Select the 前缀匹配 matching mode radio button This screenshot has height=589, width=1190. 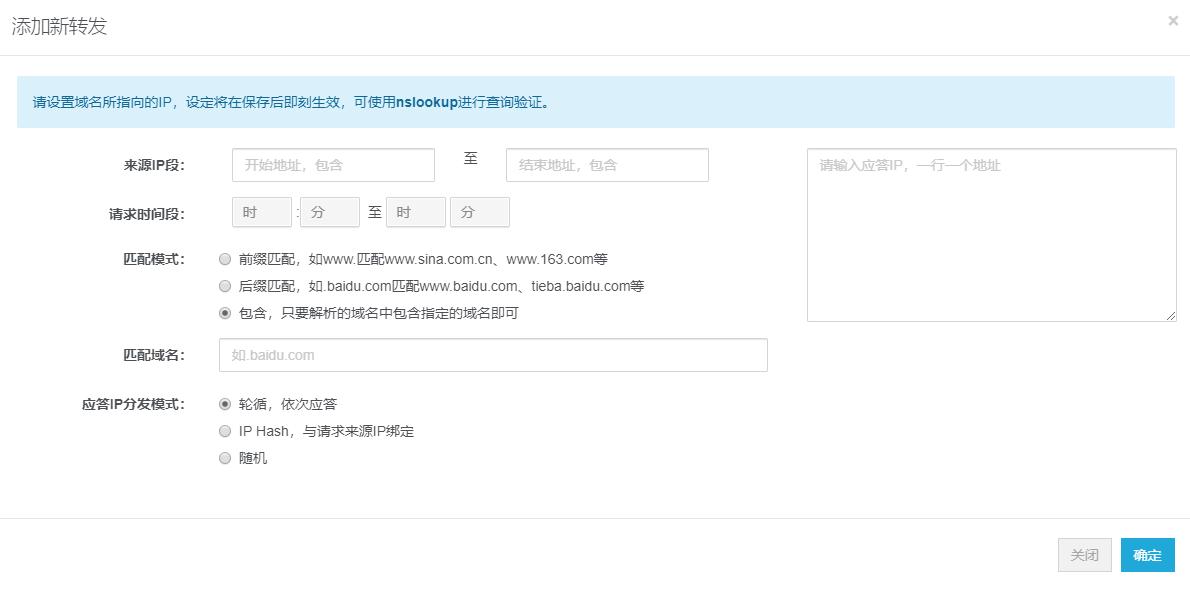tap(225, 259)
